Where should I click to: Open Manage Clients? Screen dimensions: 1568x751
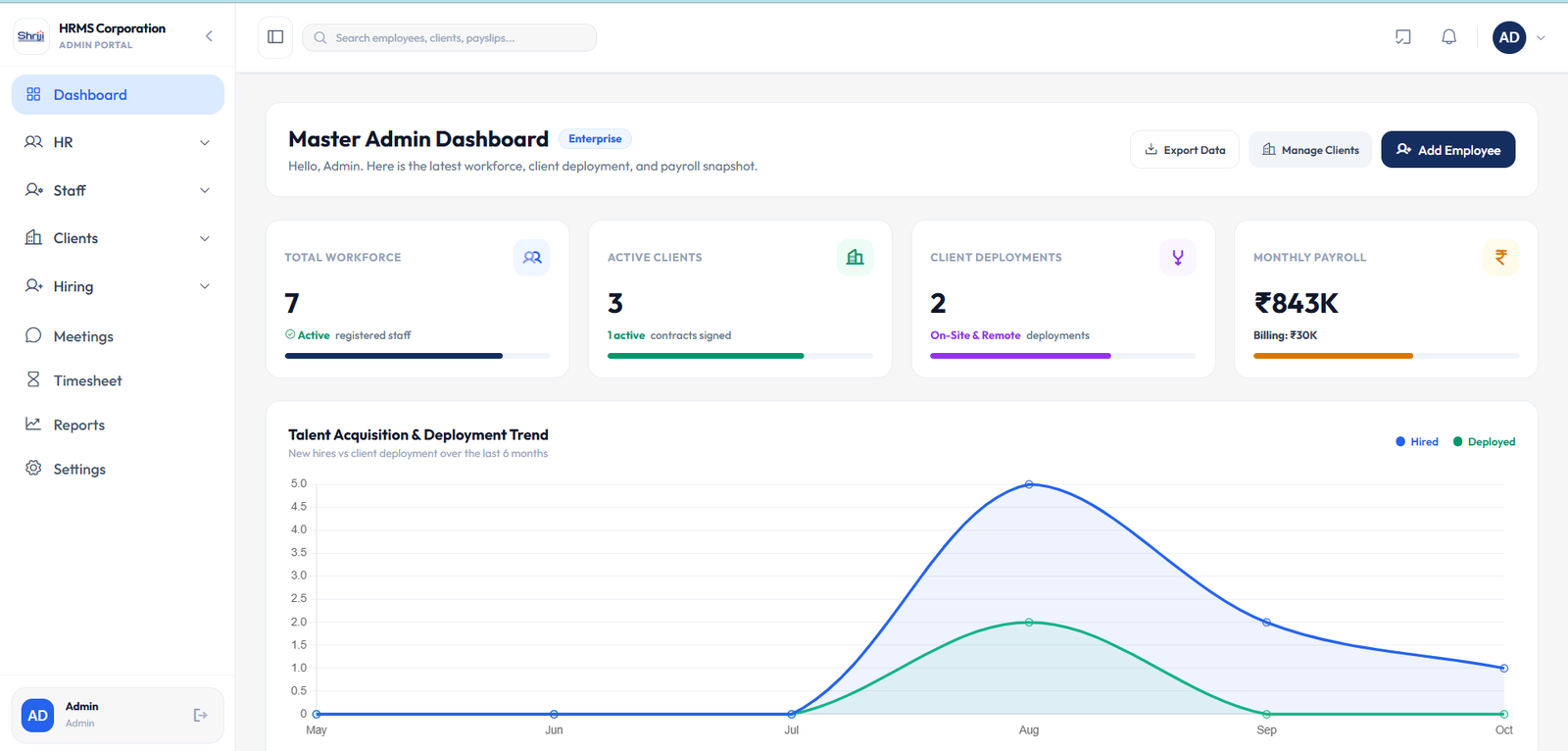click(1310, 150)
